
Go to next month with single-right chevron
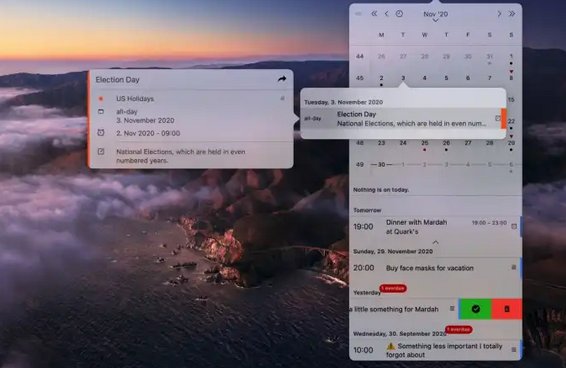click(499, 14)
